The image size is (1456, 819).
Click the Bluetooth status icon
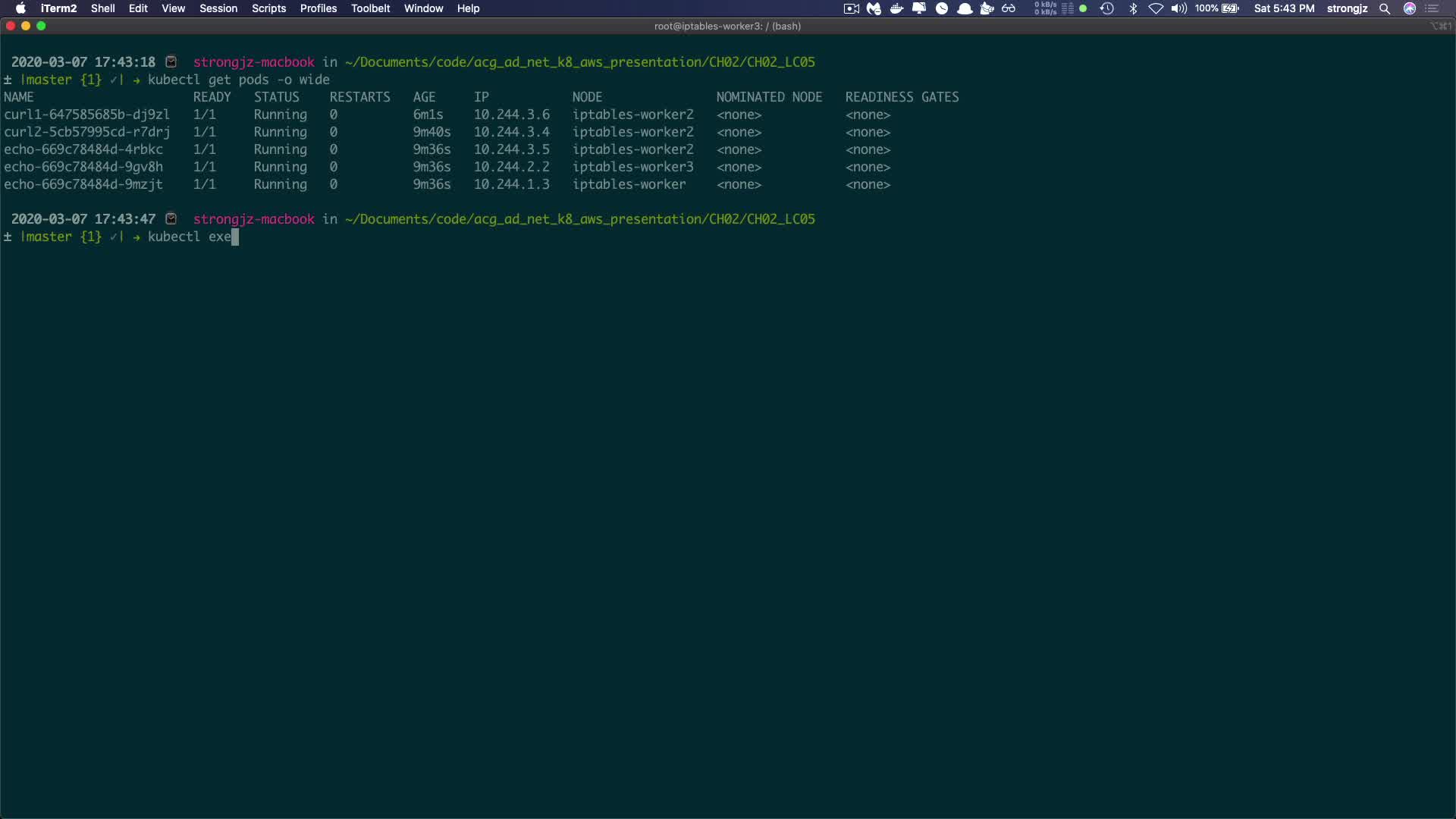(1133, 8)
